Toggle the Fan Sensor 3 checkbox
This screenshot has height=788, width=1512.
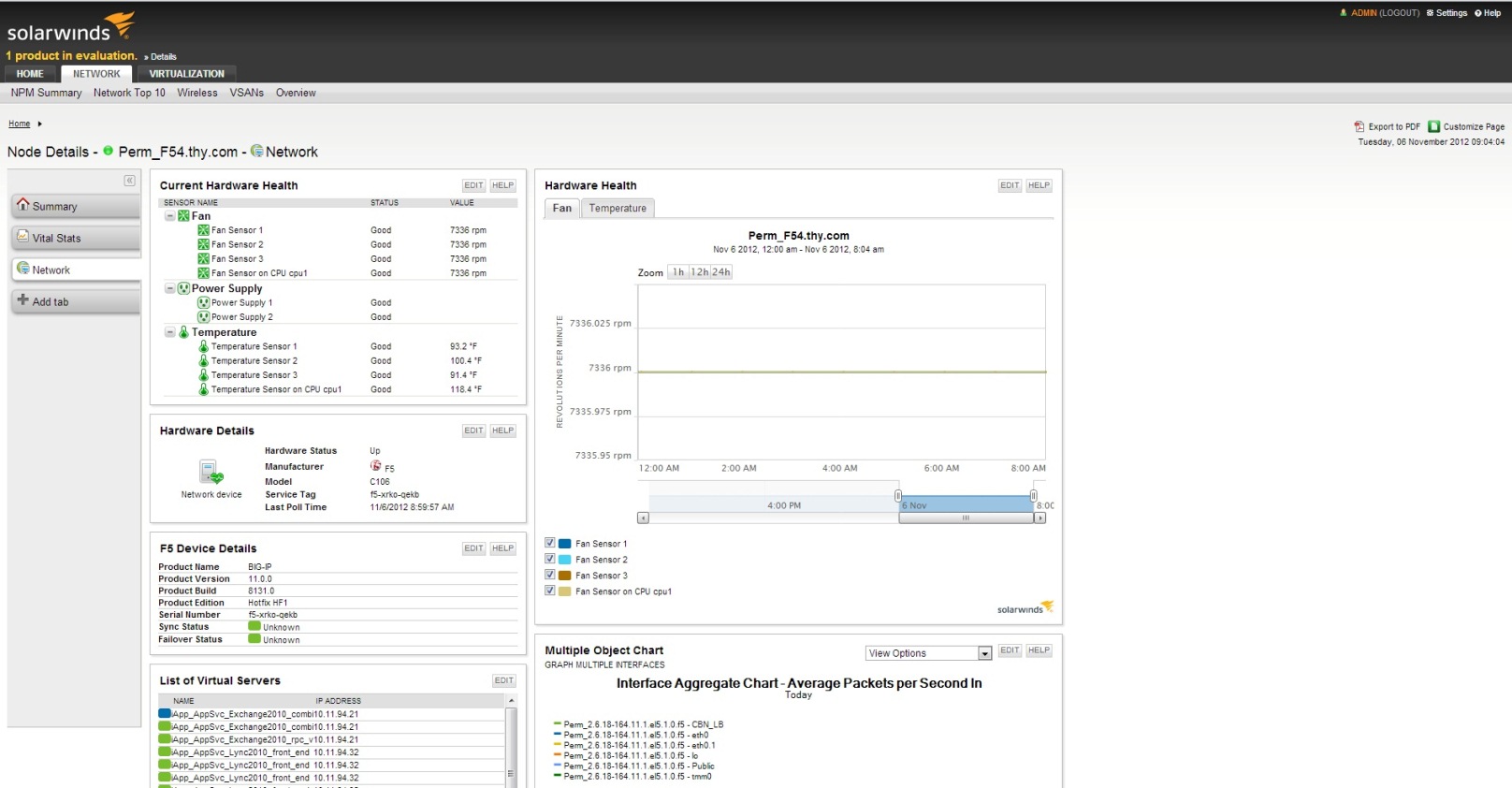(550, 575)
